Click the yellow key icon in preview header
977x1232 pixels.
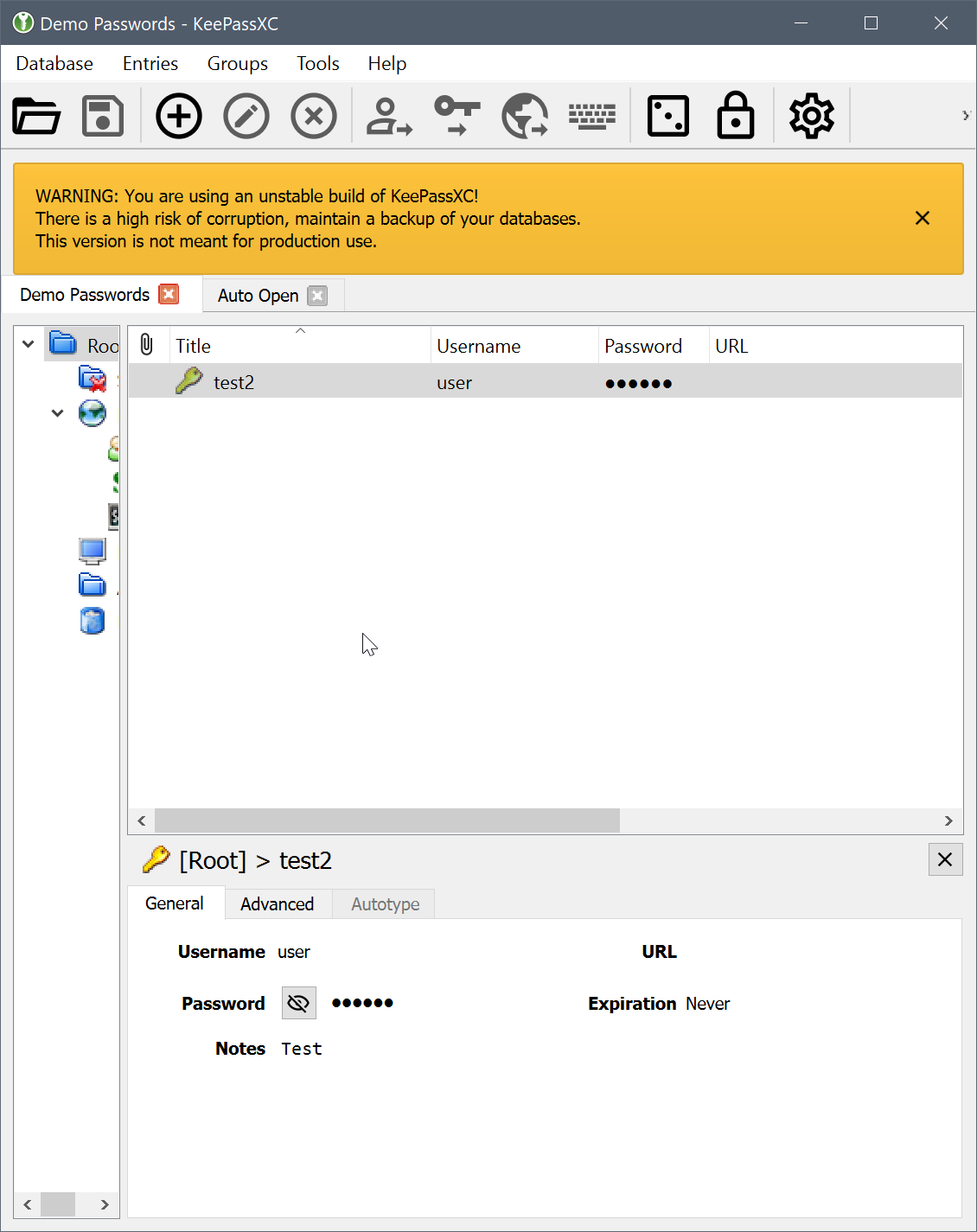coord(156,859)
